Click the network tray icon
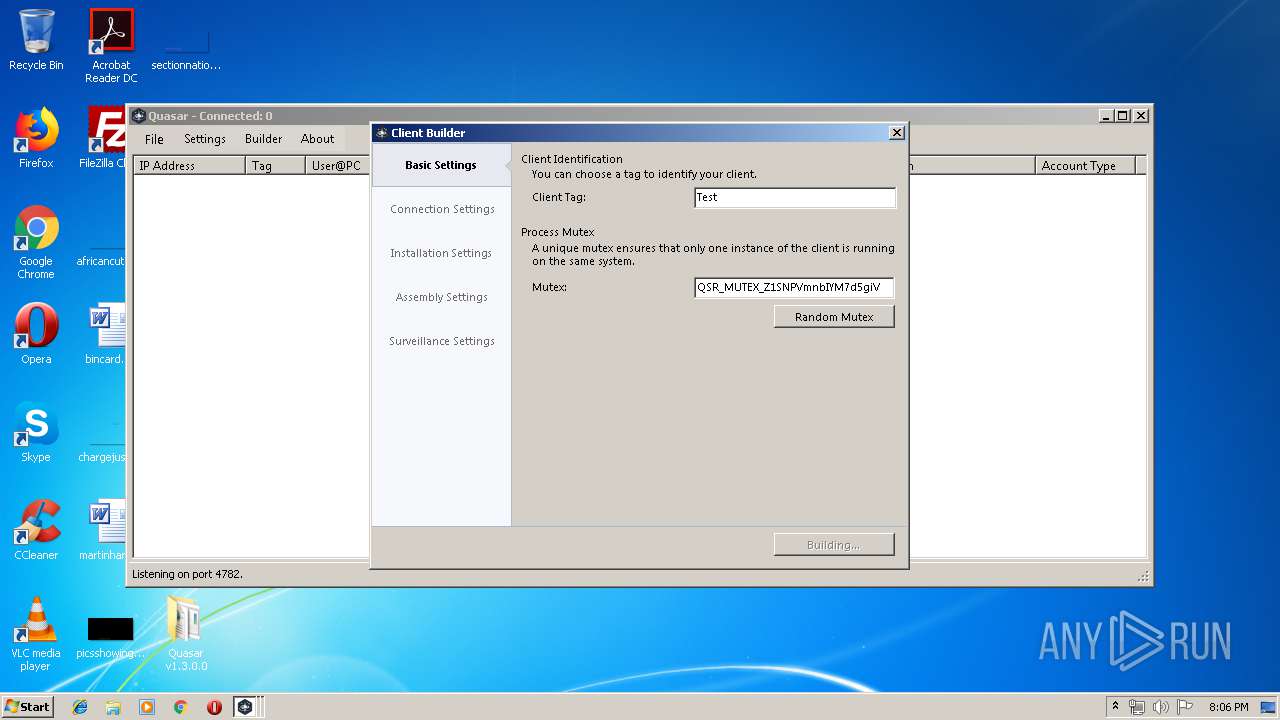Viewport: 1280px width, 720px height. [1137, 707]
